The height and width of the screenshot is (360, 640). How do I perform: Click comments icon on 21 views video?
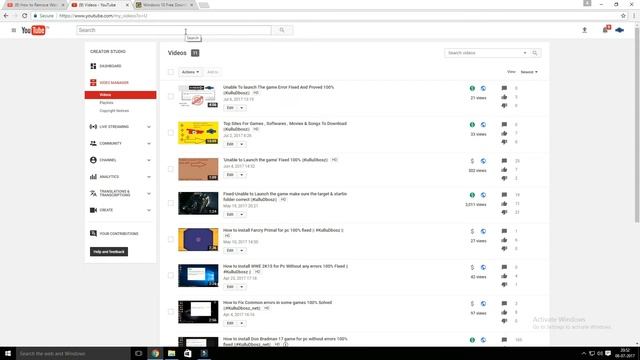pos(504,88)
